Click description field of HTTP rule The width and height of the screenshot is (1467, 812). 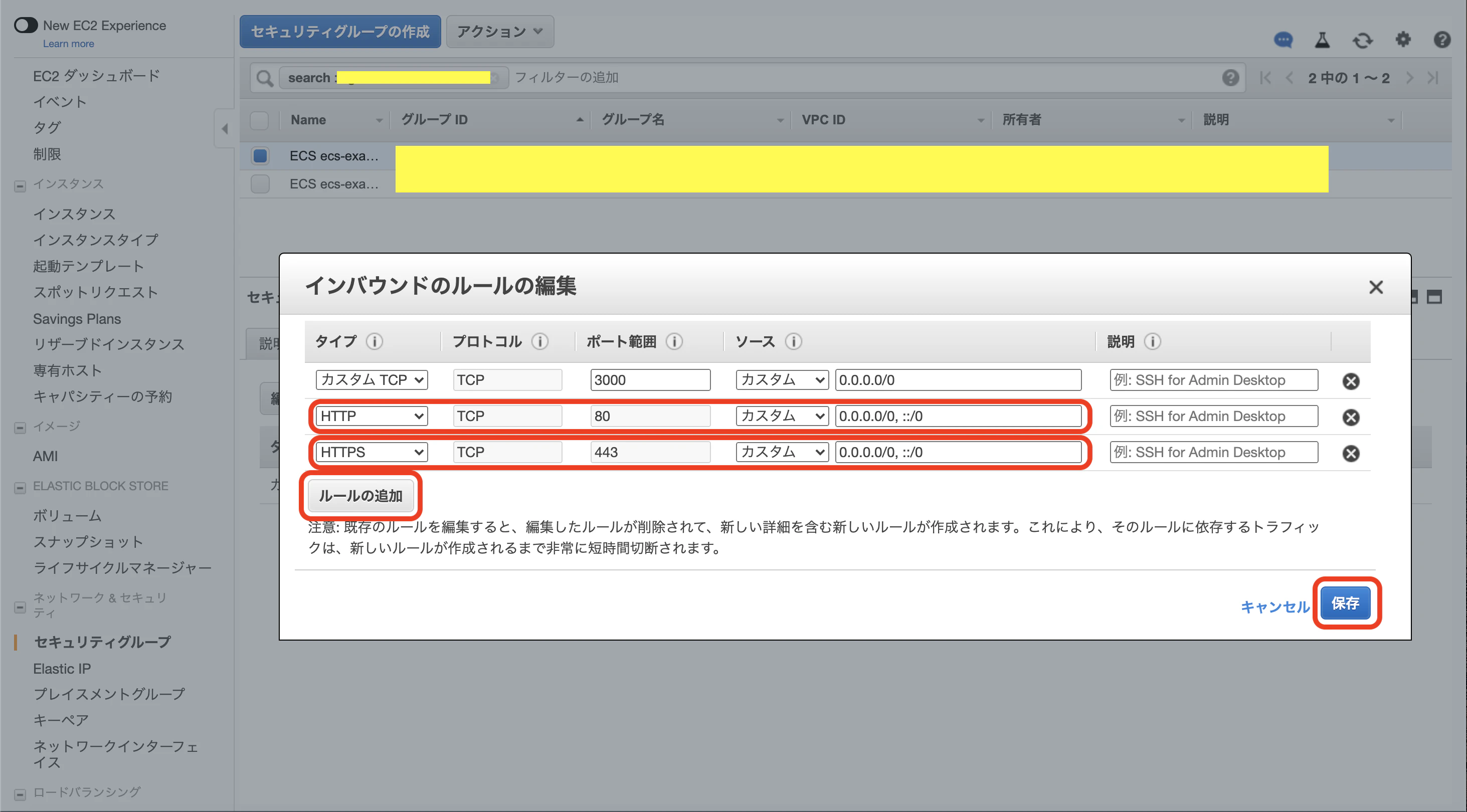pyautogui.click(x=1214, y=416)
